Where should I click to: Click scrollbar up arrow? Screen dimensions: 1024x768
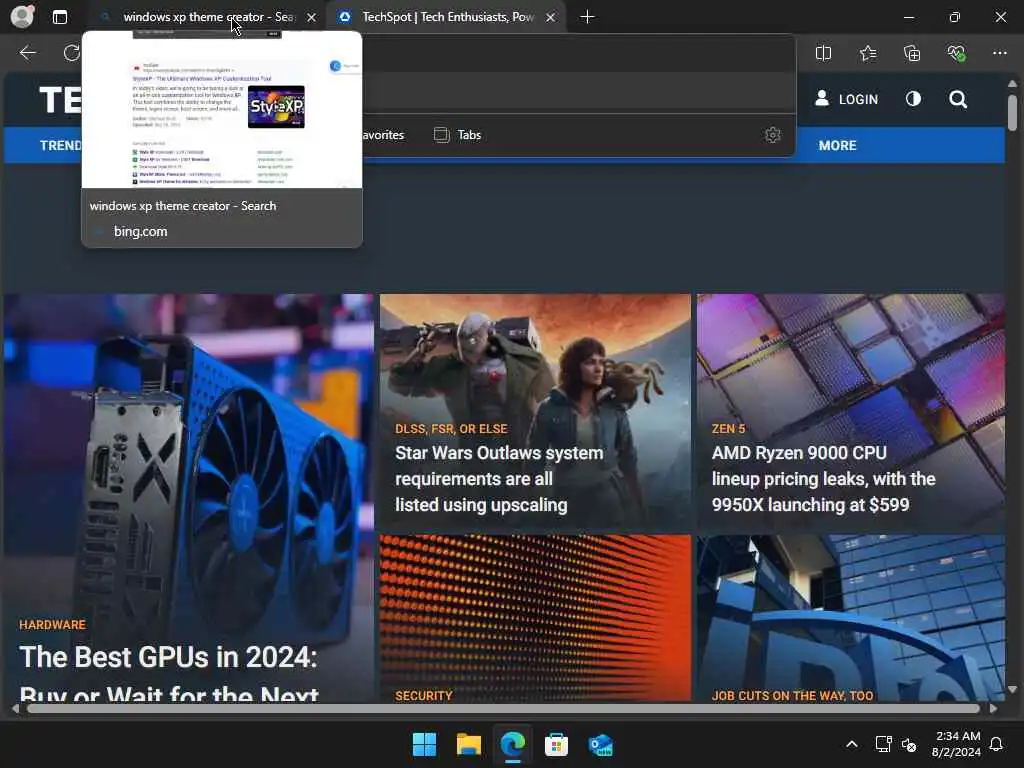[x=1012, y=84]
